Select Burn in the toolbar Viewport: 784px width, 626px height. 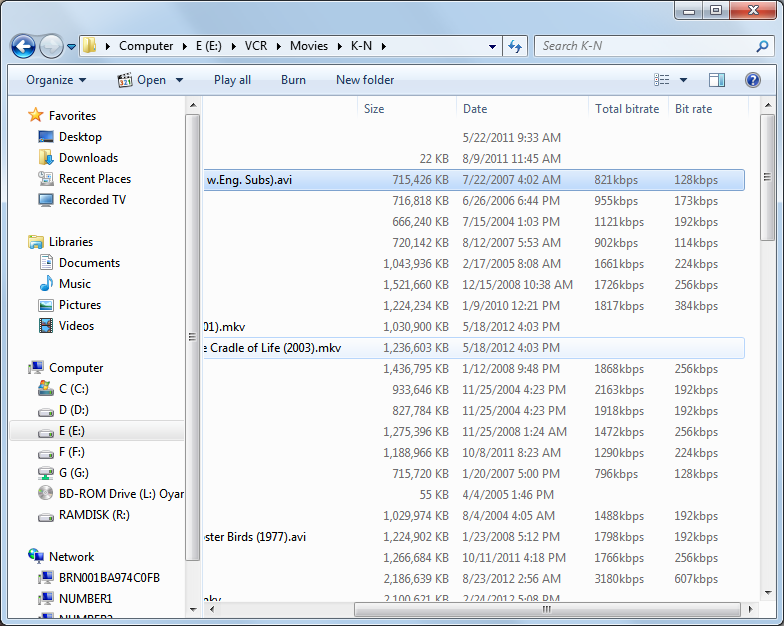pos(293,80)
